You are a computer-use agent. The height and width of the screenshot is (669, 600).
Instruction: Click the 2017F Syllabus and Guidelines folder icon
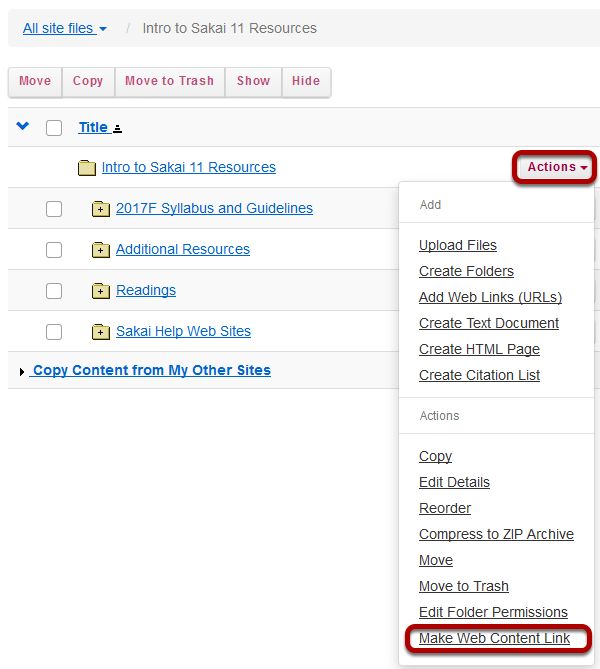(x=101, y=209)
